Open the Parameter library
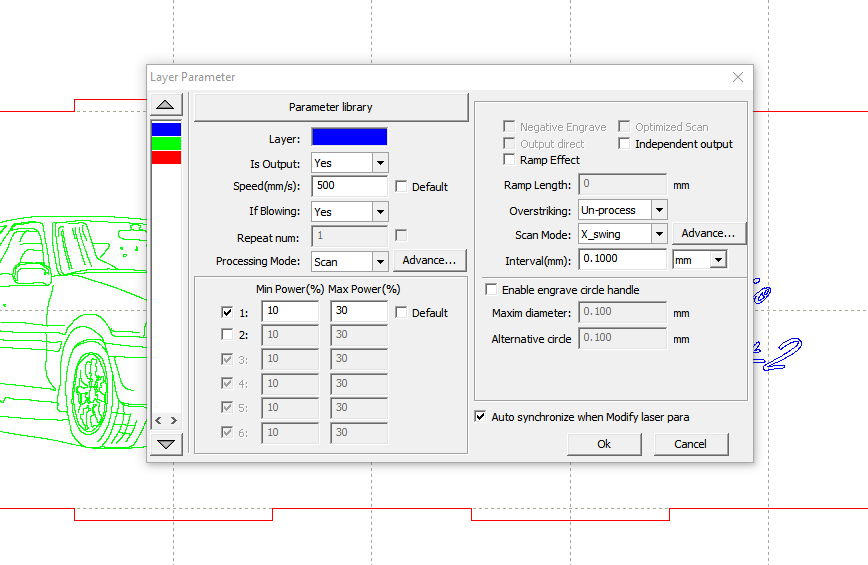868x565 pixels. [x=331, y=107]
